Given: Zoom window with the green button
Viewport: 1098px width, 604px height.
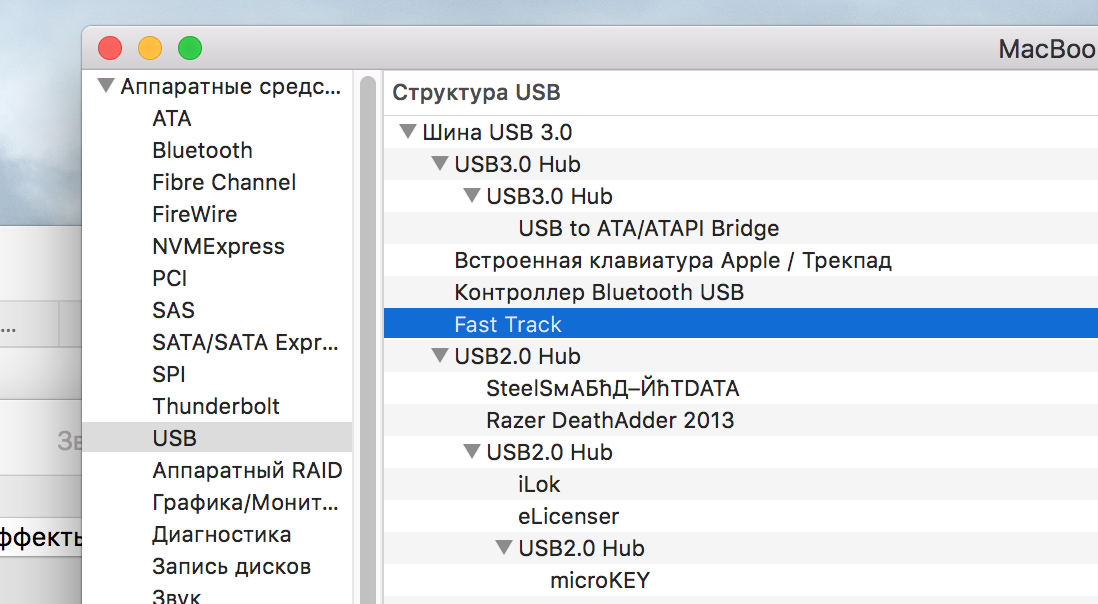Looking at the screenshot, I should 190,48.
